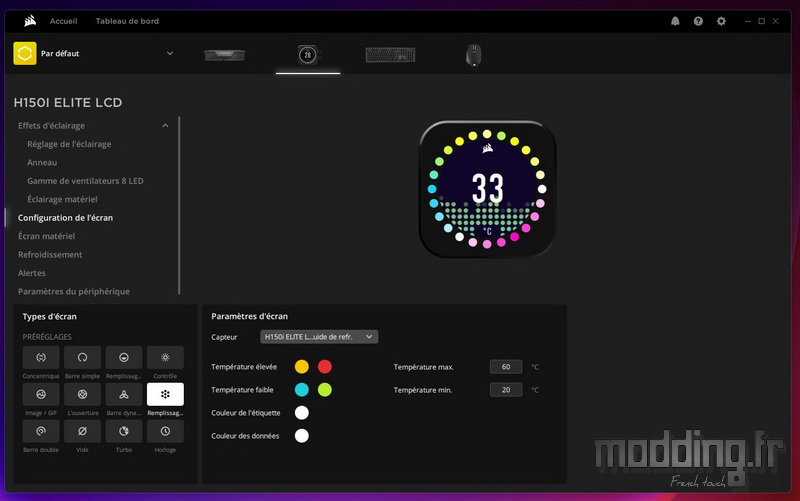Viewport: 800px width, 501px height.
Task: Select the Turbo screen preset
Action: point(123,431)
